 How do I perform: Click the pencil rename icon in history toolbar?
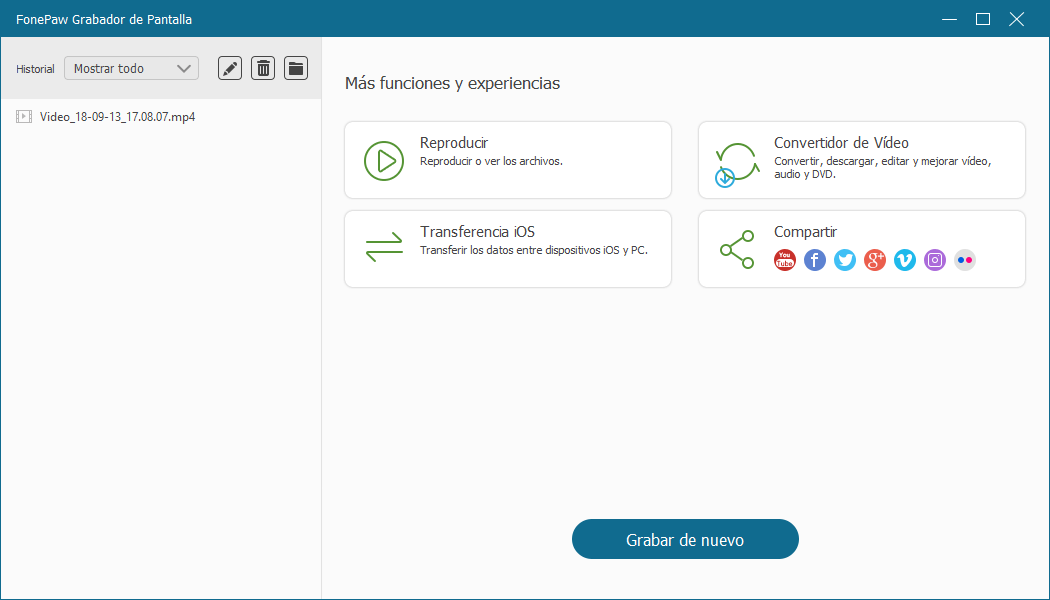(x=230, y=68)
